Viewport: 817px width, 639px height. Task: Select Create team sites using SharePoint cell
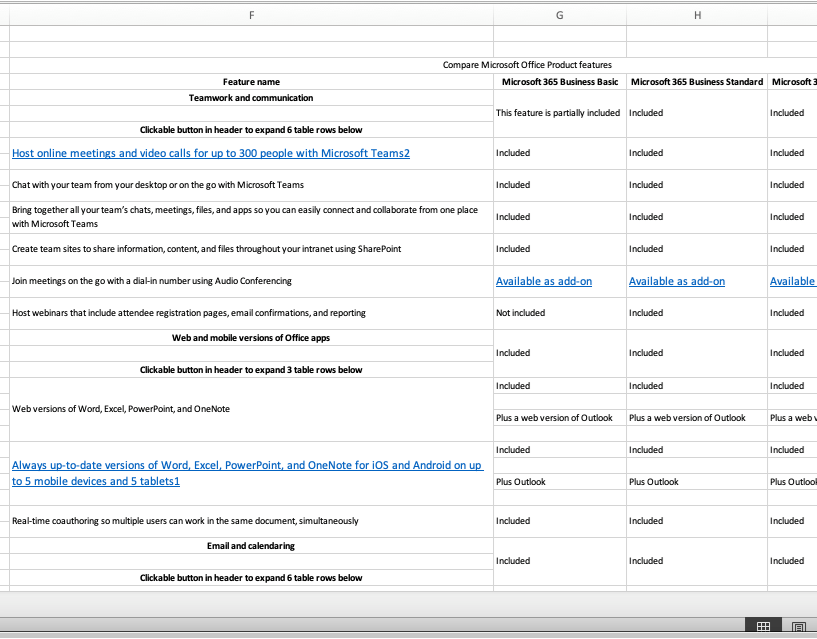tap(251, 249)
